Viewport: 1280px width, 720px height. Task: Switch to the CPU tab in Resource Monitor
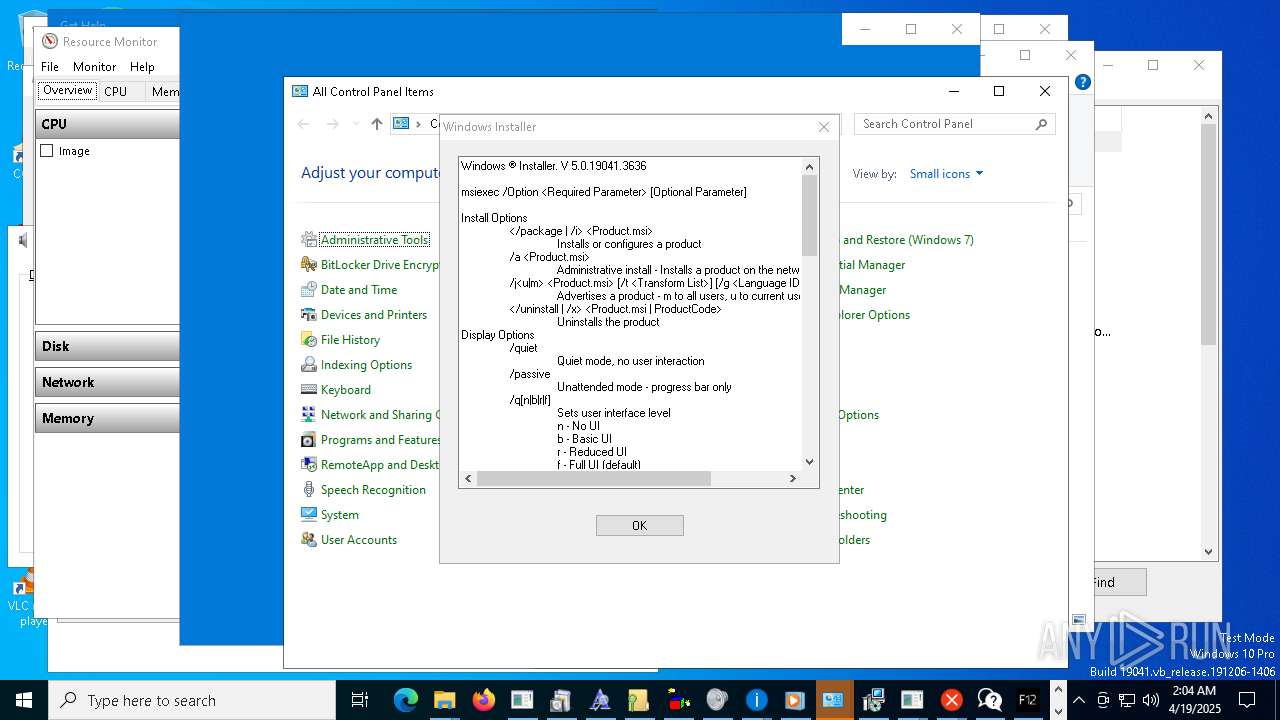(116, 91)
